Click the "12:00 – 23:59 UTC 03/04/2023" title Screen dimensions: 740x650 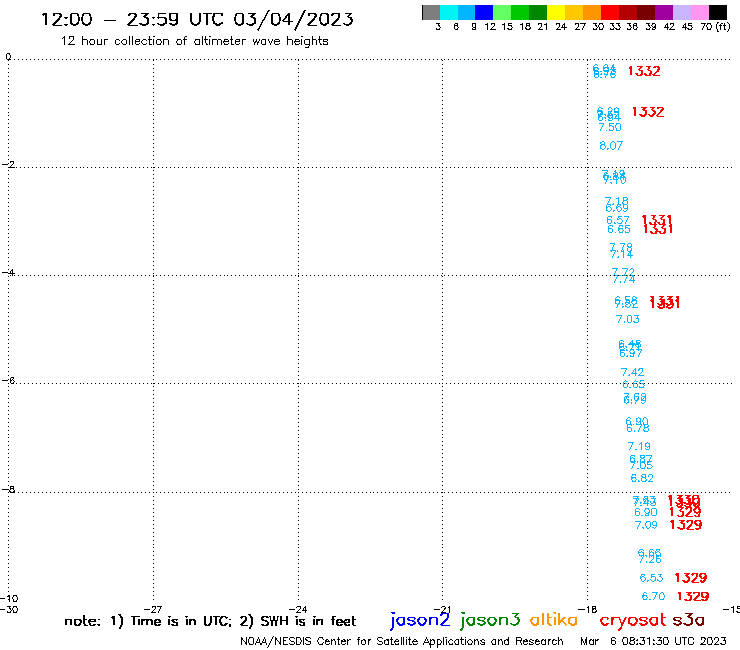pos(197,19)
